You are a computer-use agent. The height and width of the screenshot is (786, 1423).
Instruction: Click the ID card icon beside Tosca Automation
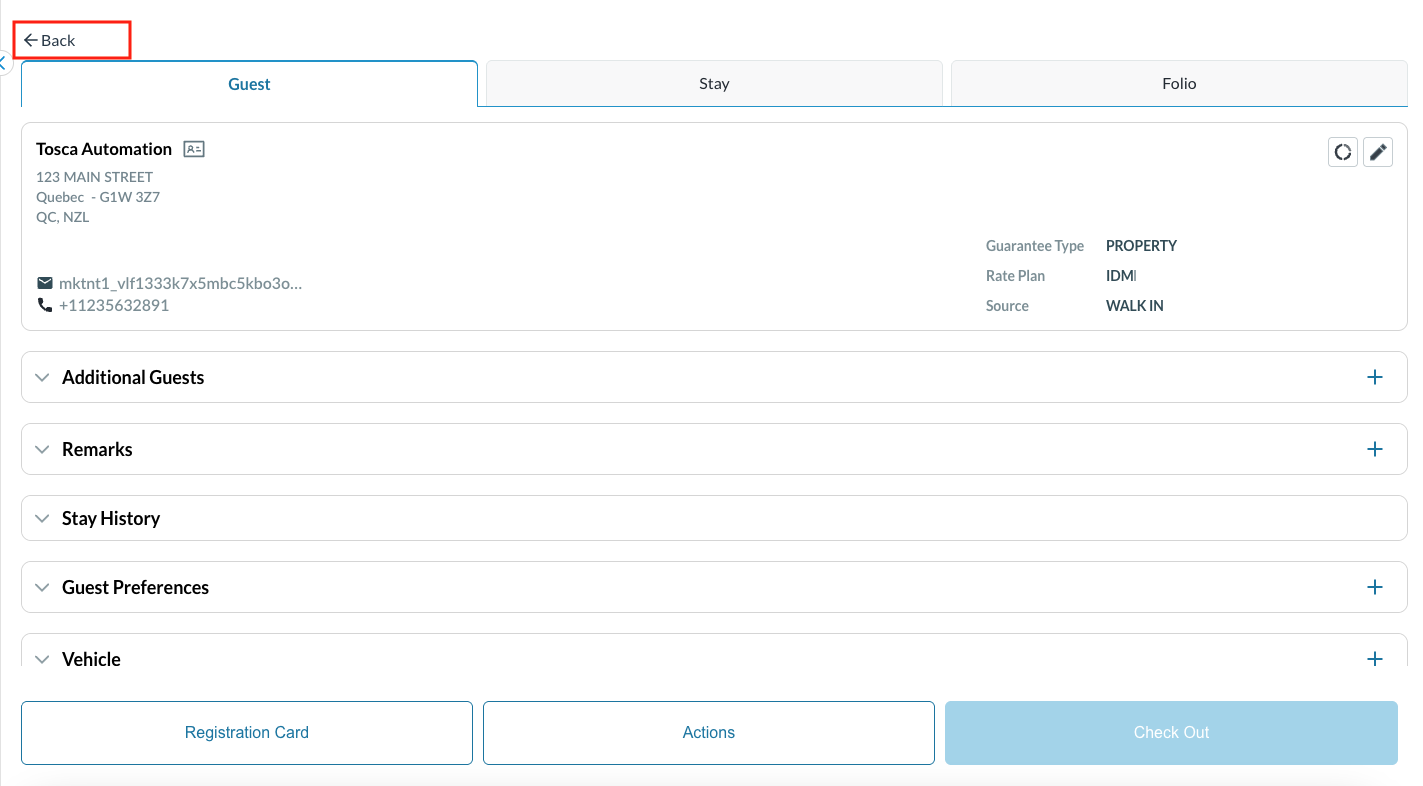[x=194, y=148]
